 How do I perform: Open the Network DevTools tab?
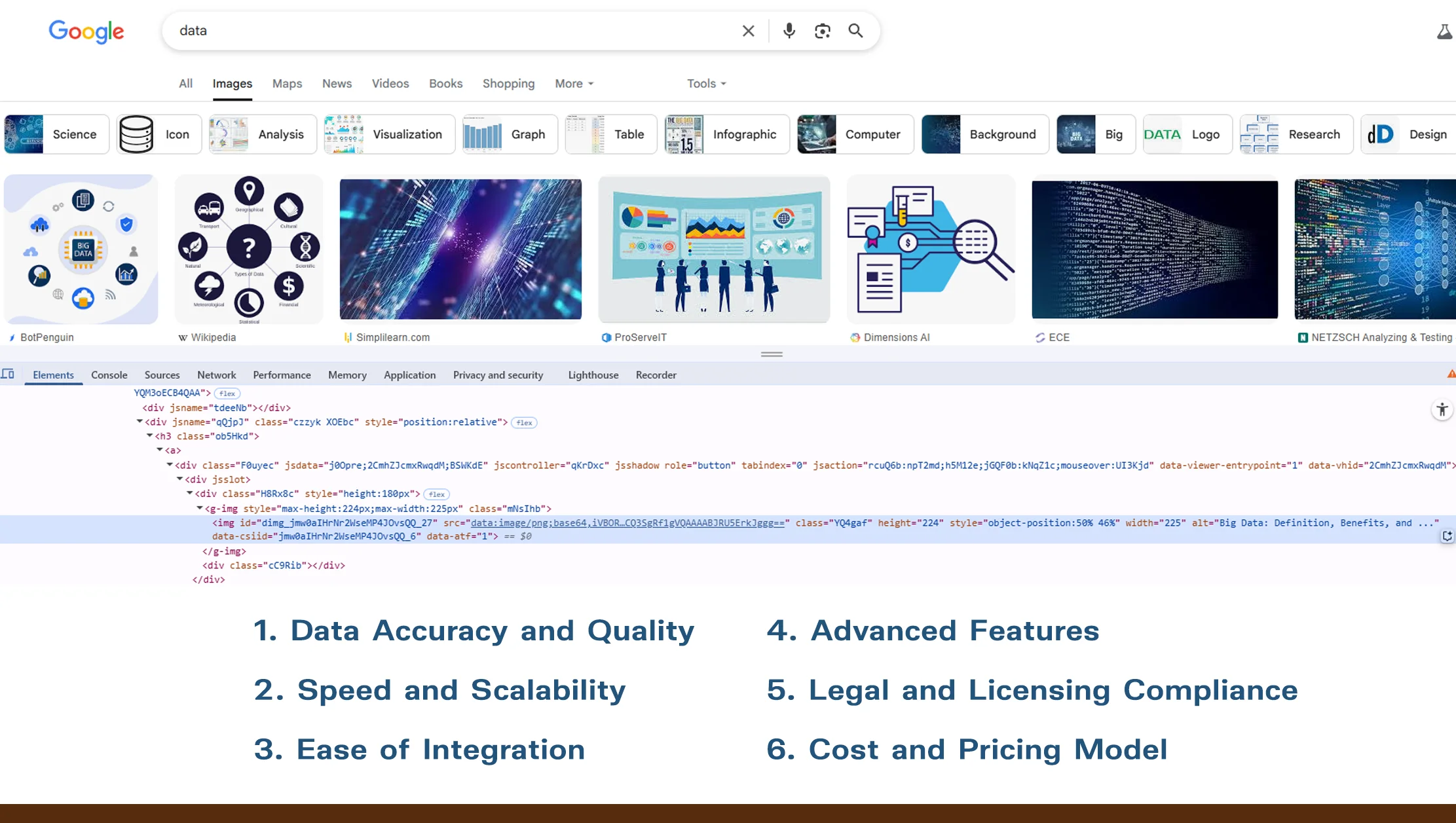pyautogui.click(x=216, y=375)
